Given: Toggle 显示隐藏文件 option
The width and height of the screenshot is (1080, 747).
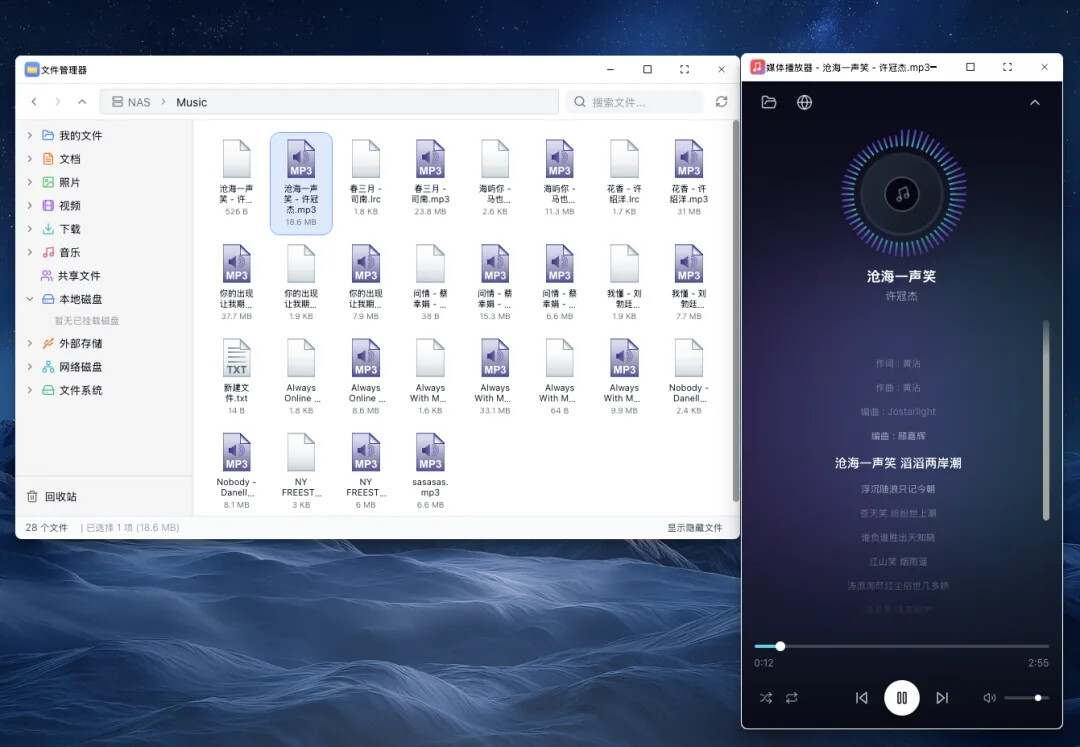Looking at the screenshot, I should click(x=694, y=527).
